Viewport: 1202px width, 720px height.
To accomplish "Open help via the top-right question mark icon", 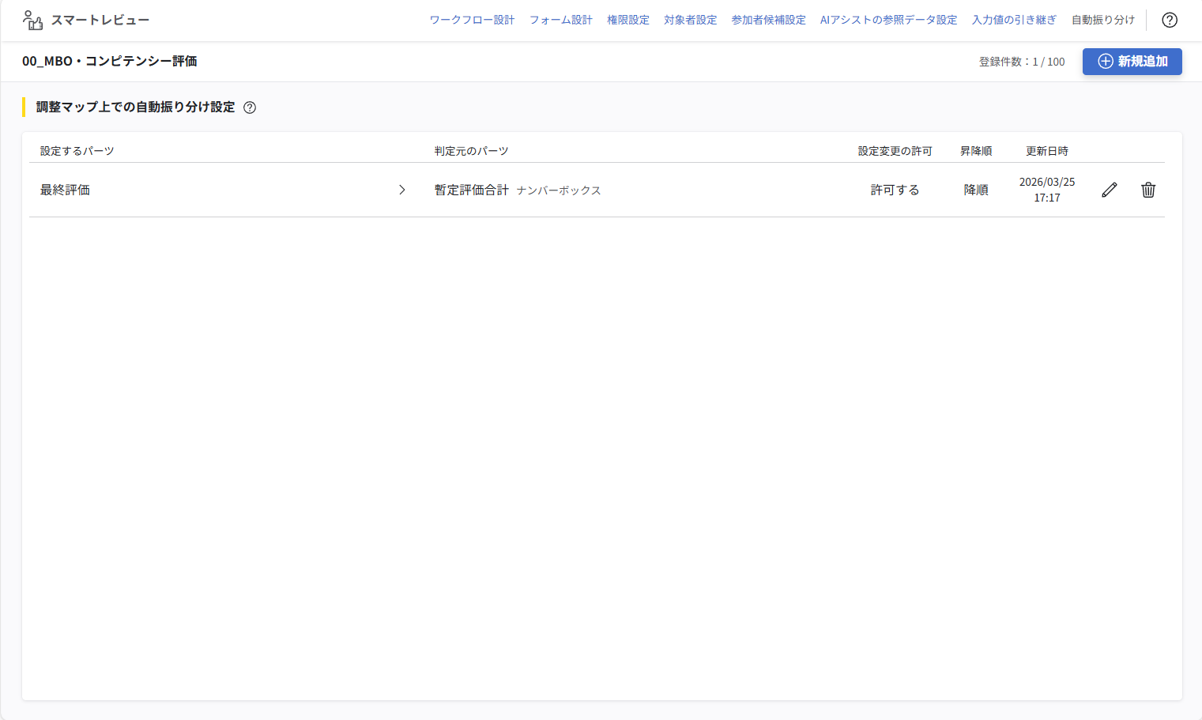I will (x=1169, y=19).
